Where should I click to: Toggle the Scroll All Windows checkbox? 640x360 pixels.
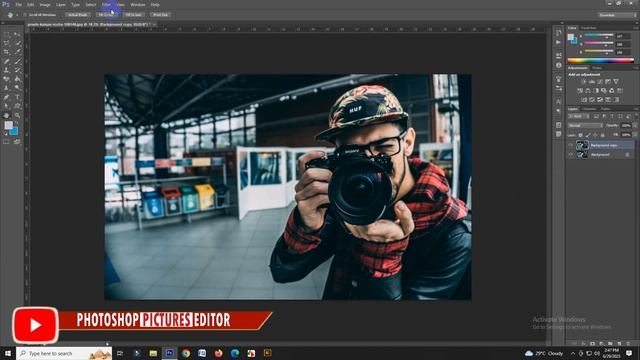click(25, 15)
